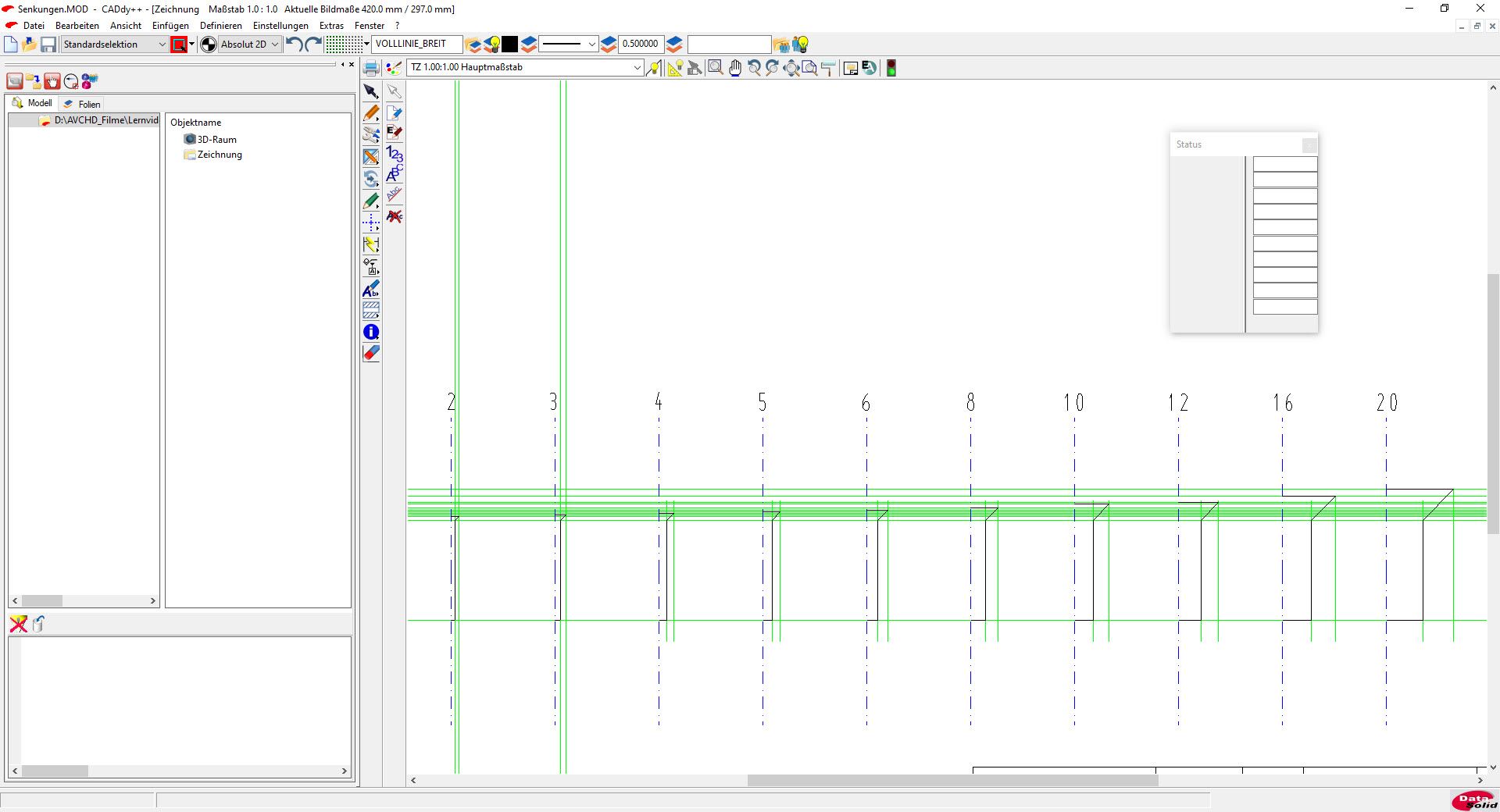Select the Zeichnung object entry
1500x812 pixels.
220,155
